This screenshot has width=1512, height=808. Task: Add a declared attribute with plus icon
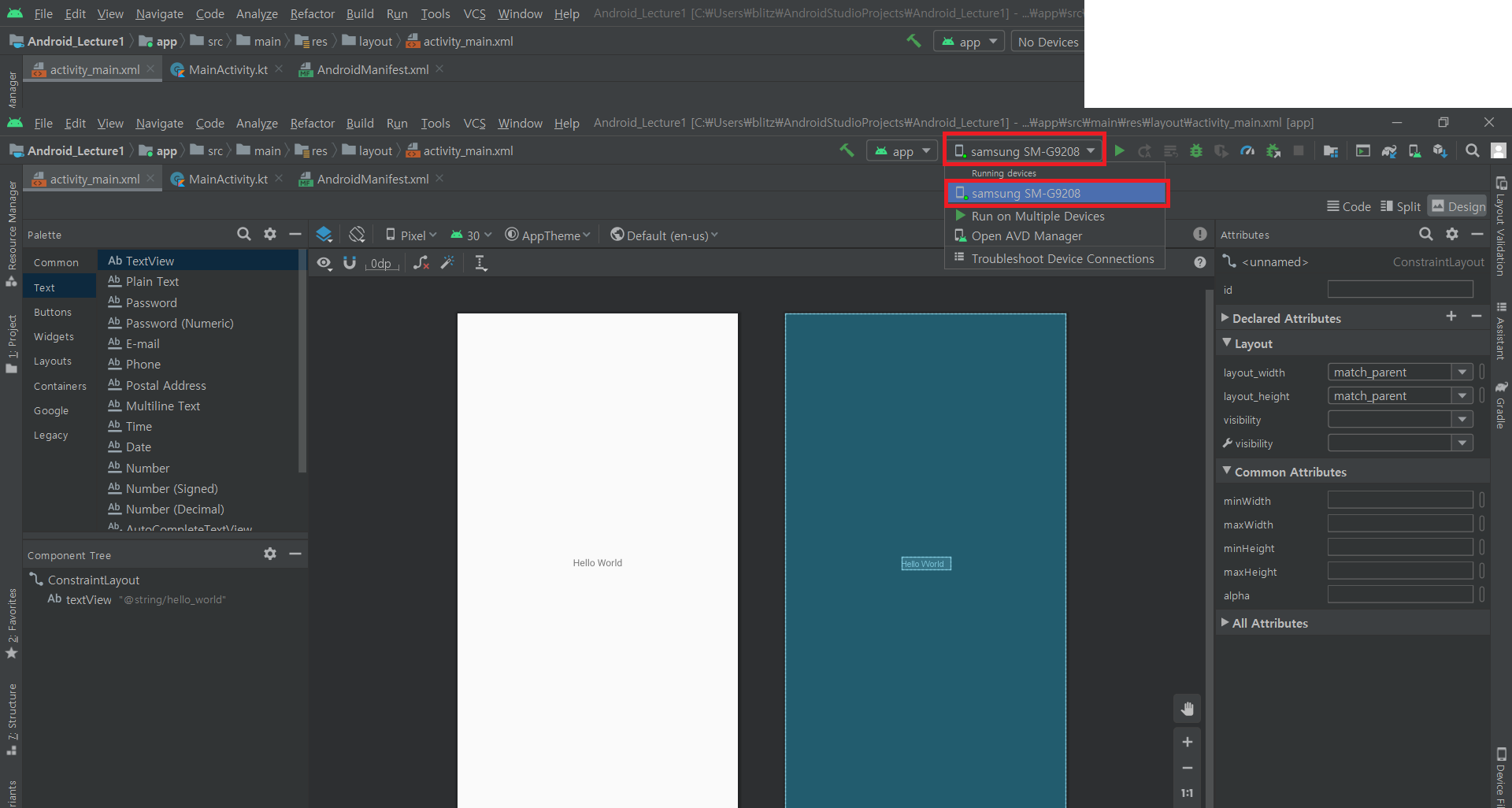coord(1451,316)
